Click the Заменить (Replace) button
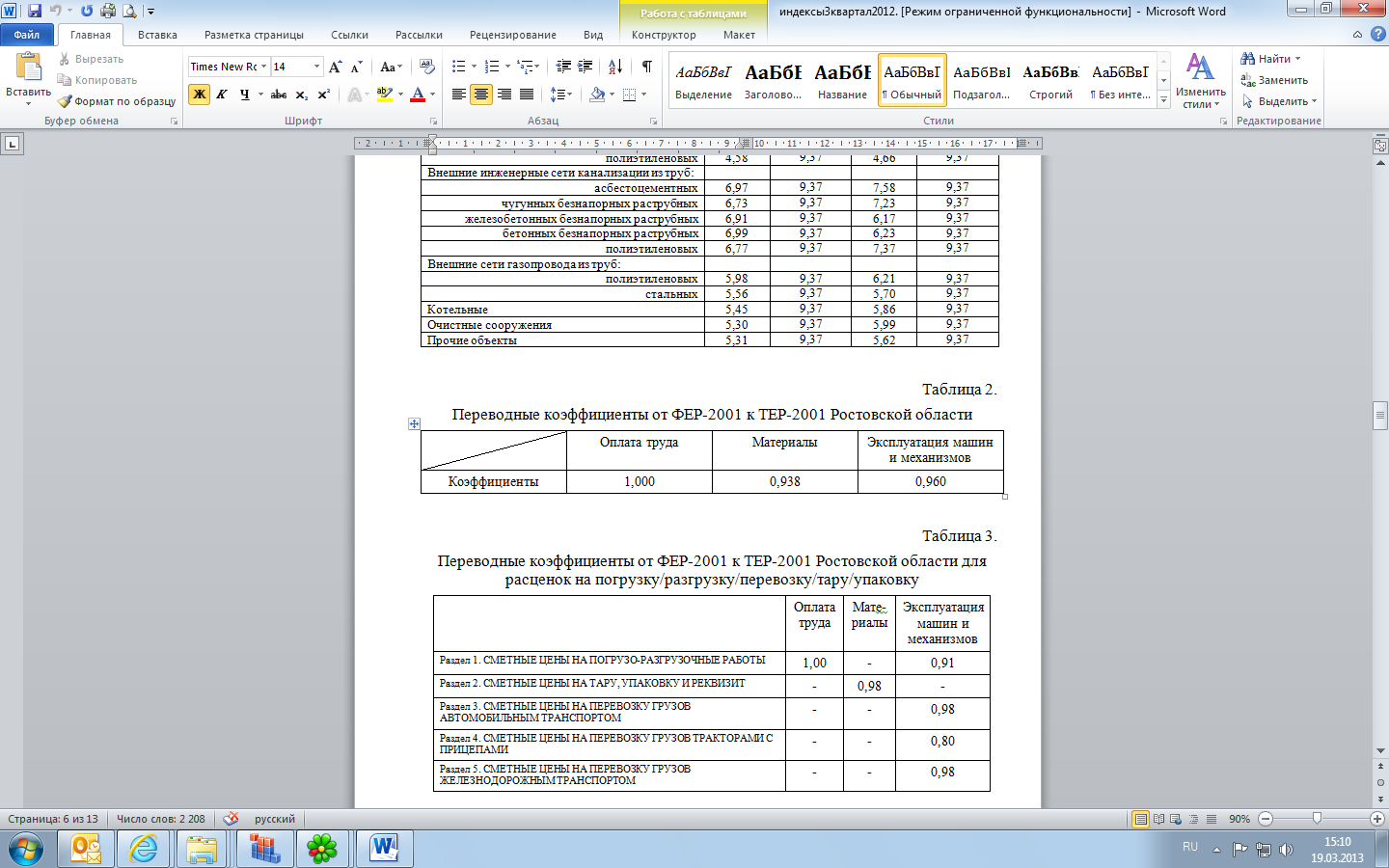 coord(1275,80)
